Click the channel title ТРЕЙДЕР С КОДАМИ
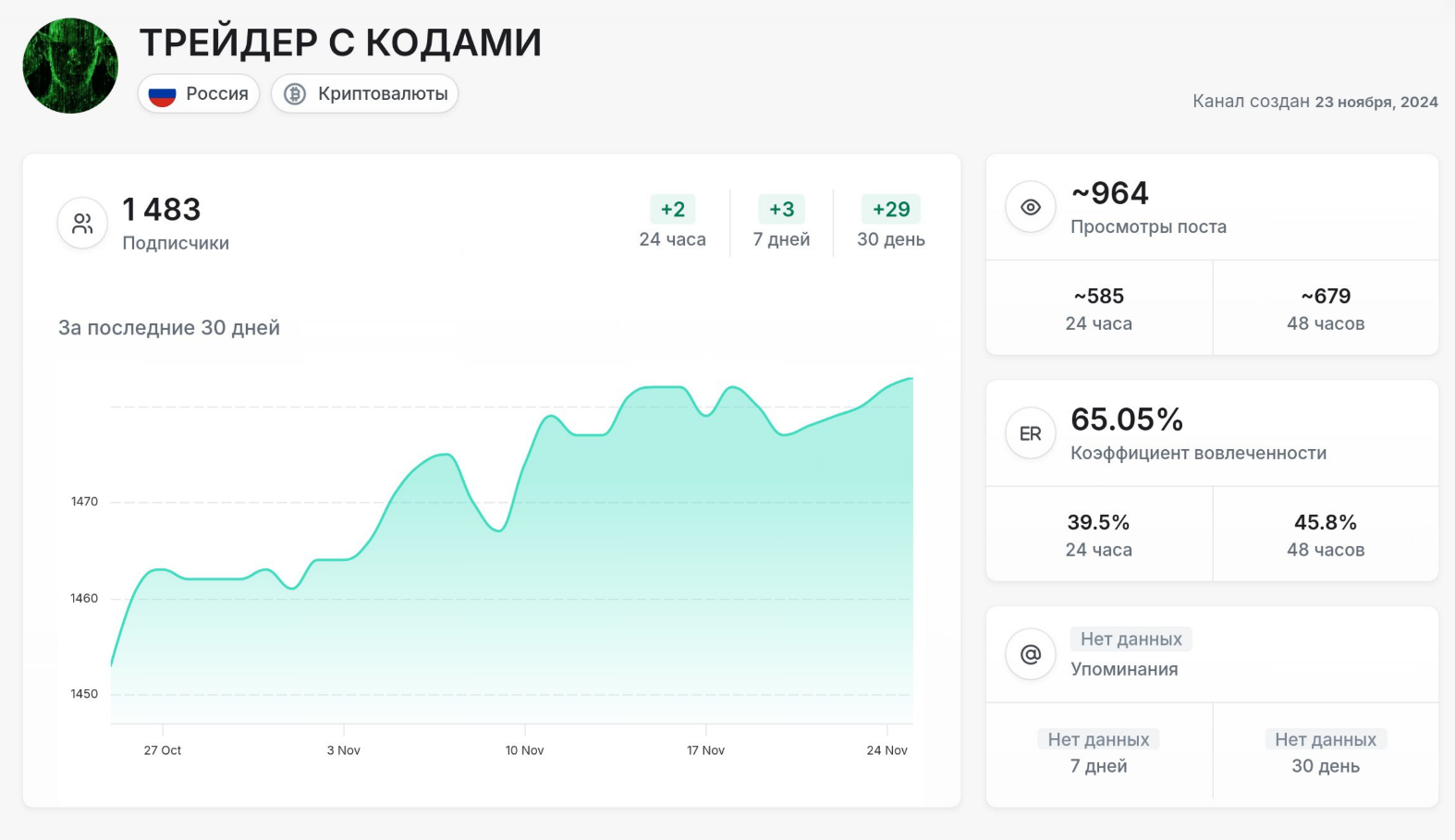Viewport: 1455px width, 840px height. pos(340,43)
